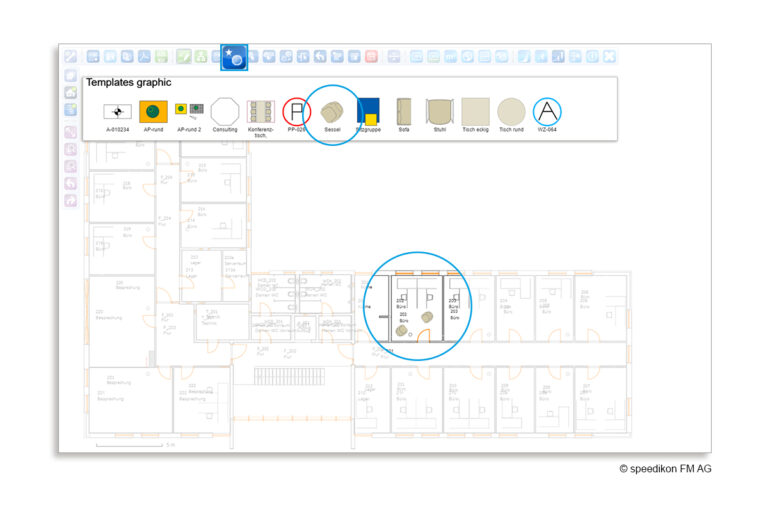Choose the Consulting octagon template
Screen dimensions: 768x512
(225, 111)
